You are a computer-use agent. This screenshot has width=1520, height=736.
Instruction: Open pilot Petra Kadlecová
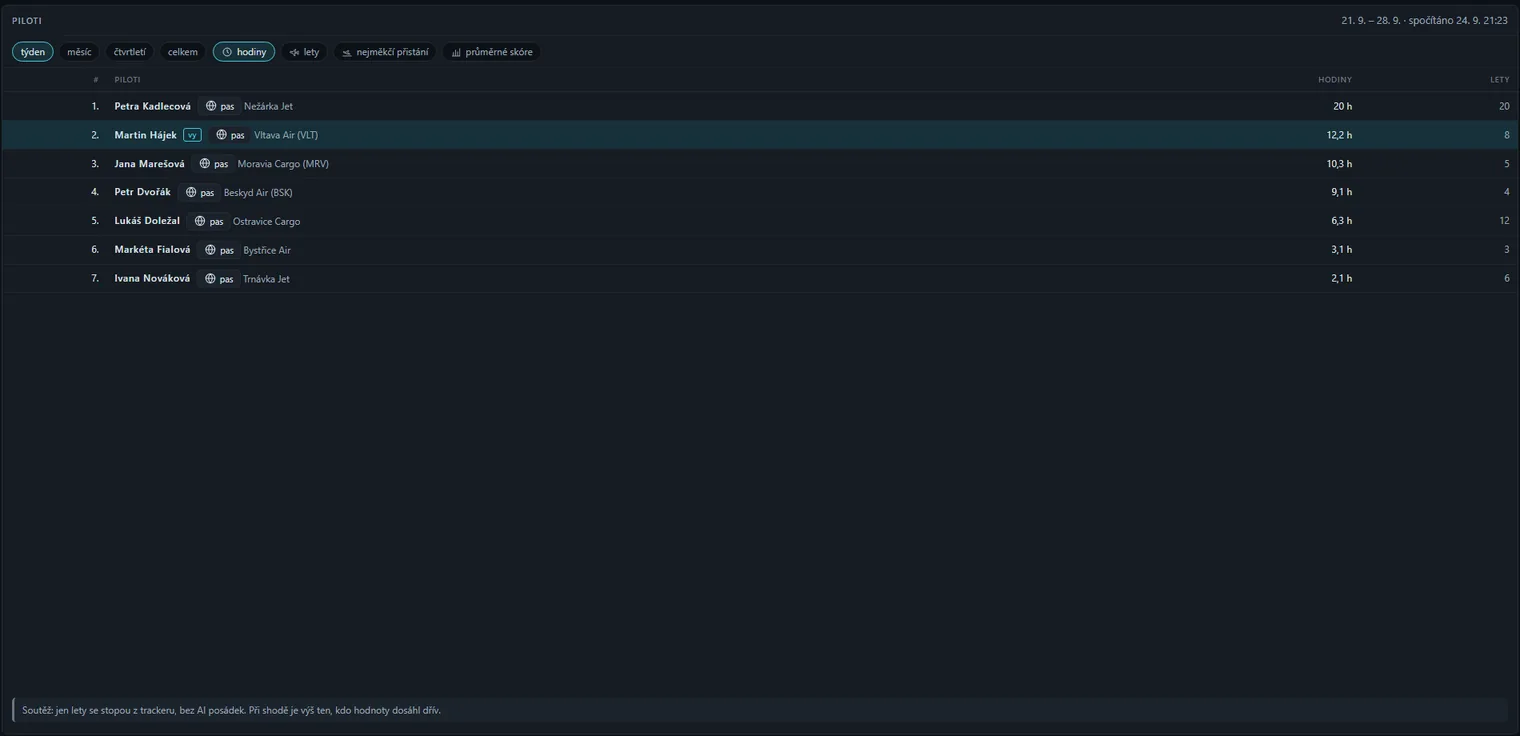coord(153,106)
